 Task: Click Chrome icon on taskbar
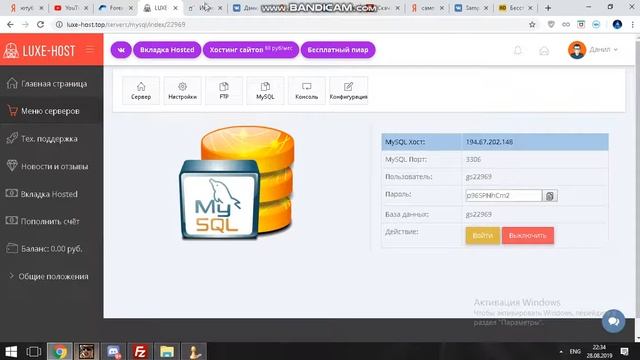point(60,351)
